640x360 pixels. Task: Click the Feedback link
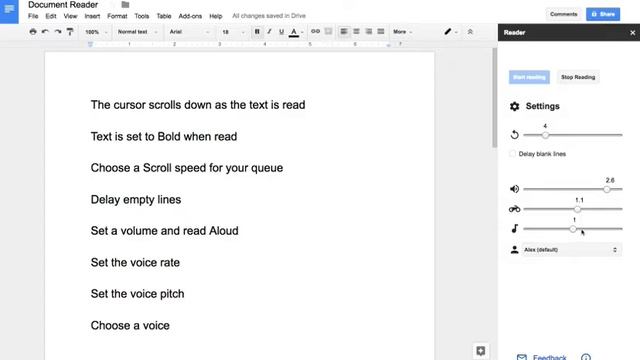tap(549, 358)
